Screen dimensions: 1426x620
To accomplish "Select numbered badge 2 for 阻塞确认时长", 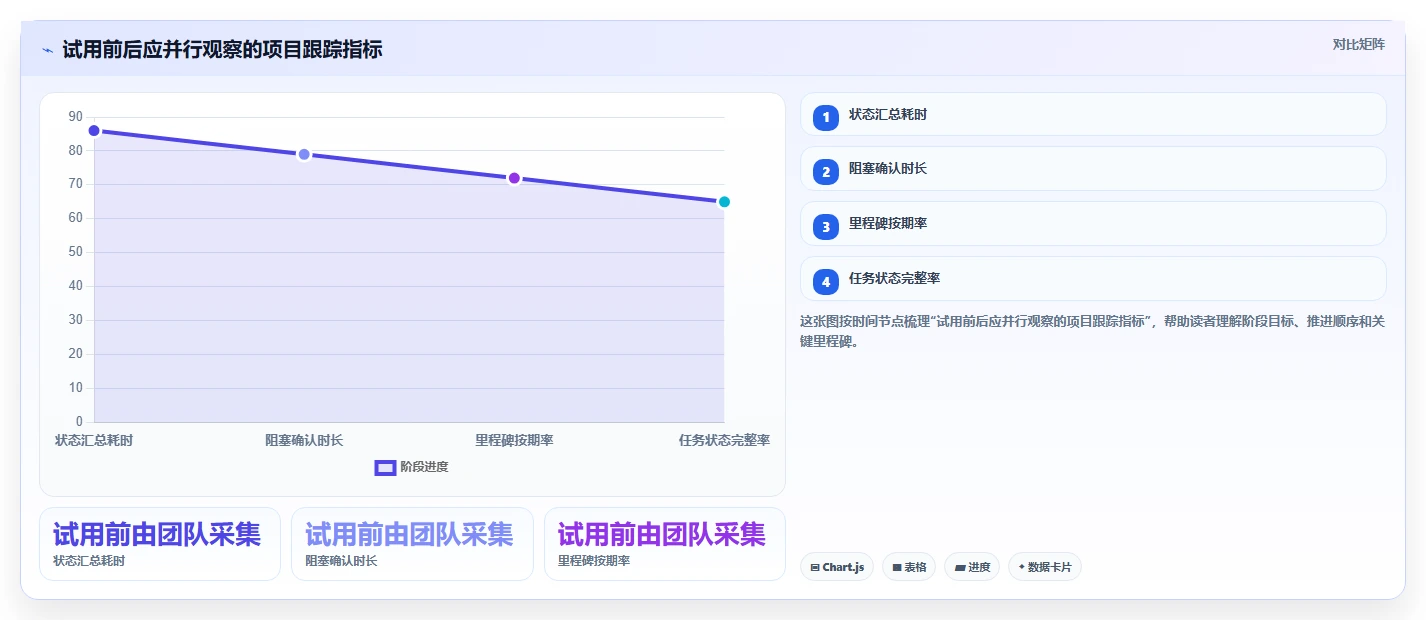I will pos(826,172).
